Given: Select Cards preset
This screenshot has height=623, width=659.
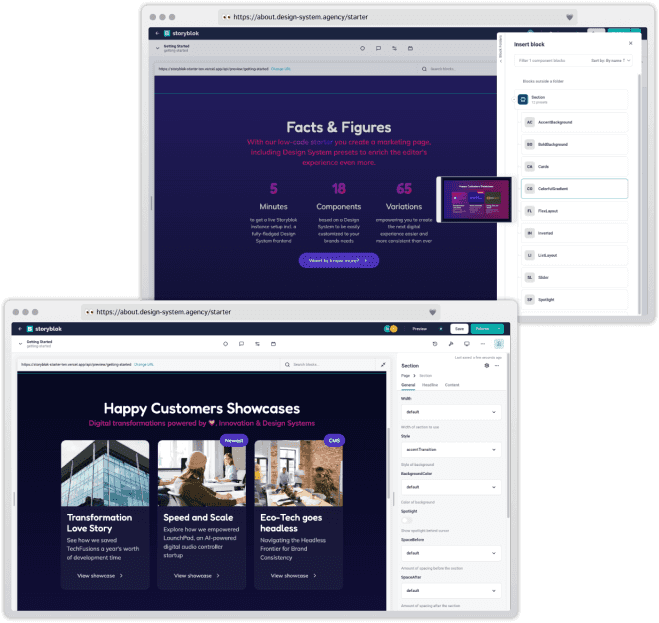Looking at the screenshot, I should 575,166.
